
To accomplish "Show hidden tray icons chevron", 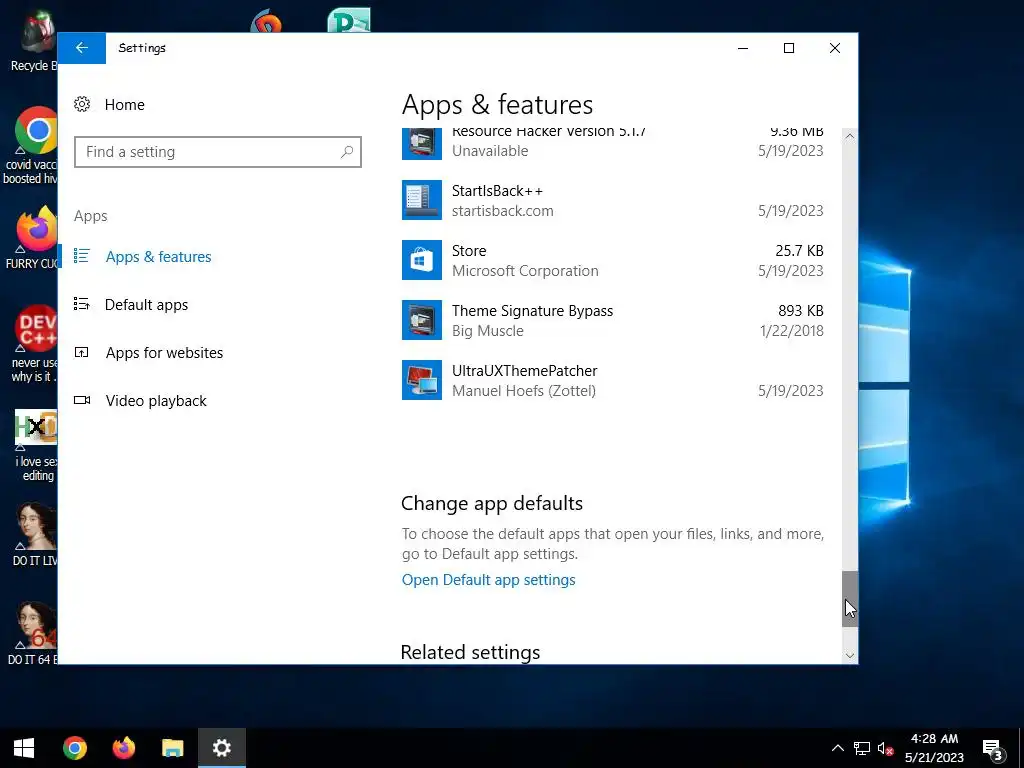I will point(837,748).
